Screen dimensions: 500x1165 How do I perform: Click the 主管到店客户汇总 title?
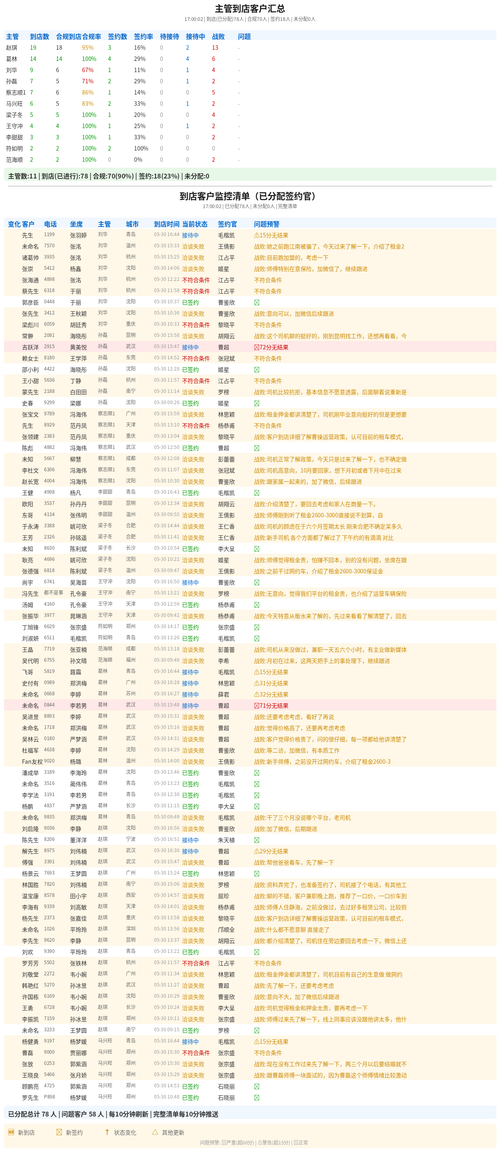click(250, 8)
